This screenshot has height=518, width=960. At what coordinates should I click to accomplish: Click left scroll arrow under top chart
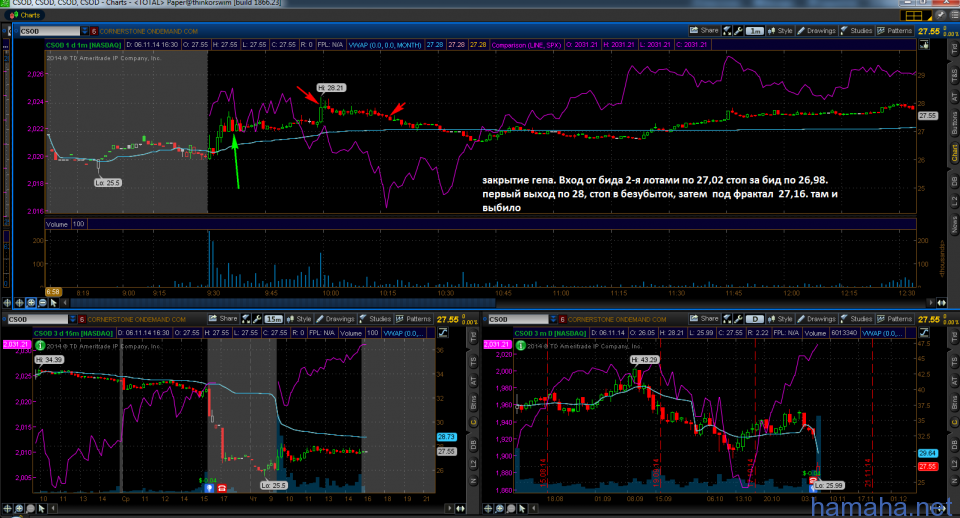tap(65, 302)
